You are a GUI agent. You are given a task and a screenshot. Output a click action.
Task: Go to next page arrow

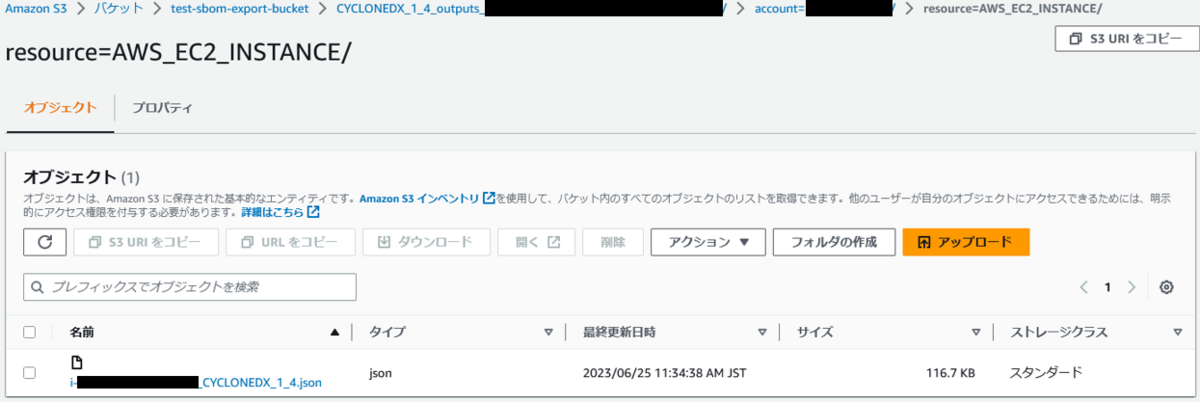pyautogui.click(x=1132, y=287)
